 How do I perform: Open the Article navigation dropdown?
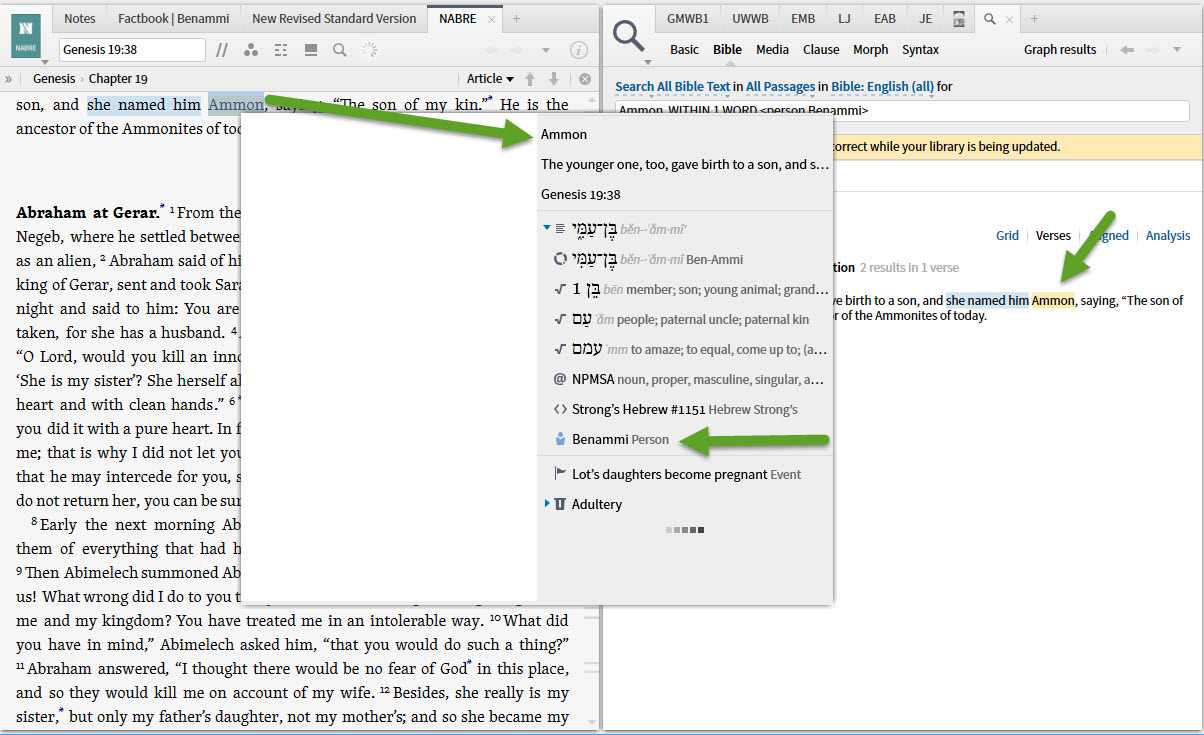(490, 79)
